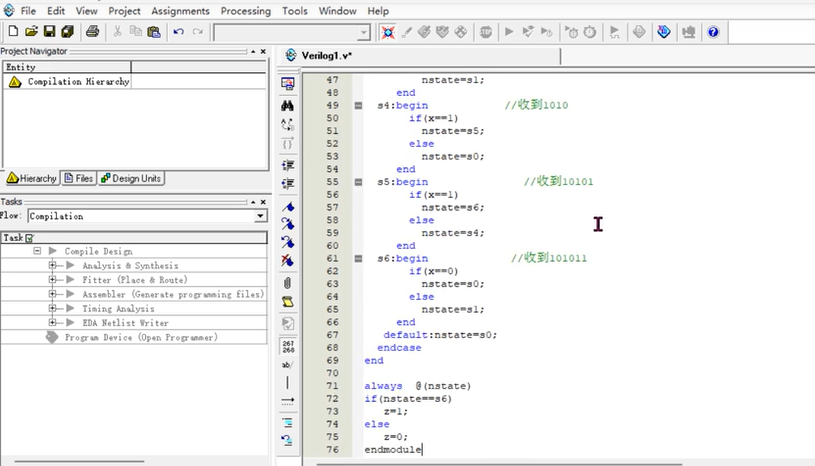Image resolution: width=815 pixels, height=466 pixels.
Task: Click the Tasks panel horizontal scrollbar
Action: click(79, 461)
